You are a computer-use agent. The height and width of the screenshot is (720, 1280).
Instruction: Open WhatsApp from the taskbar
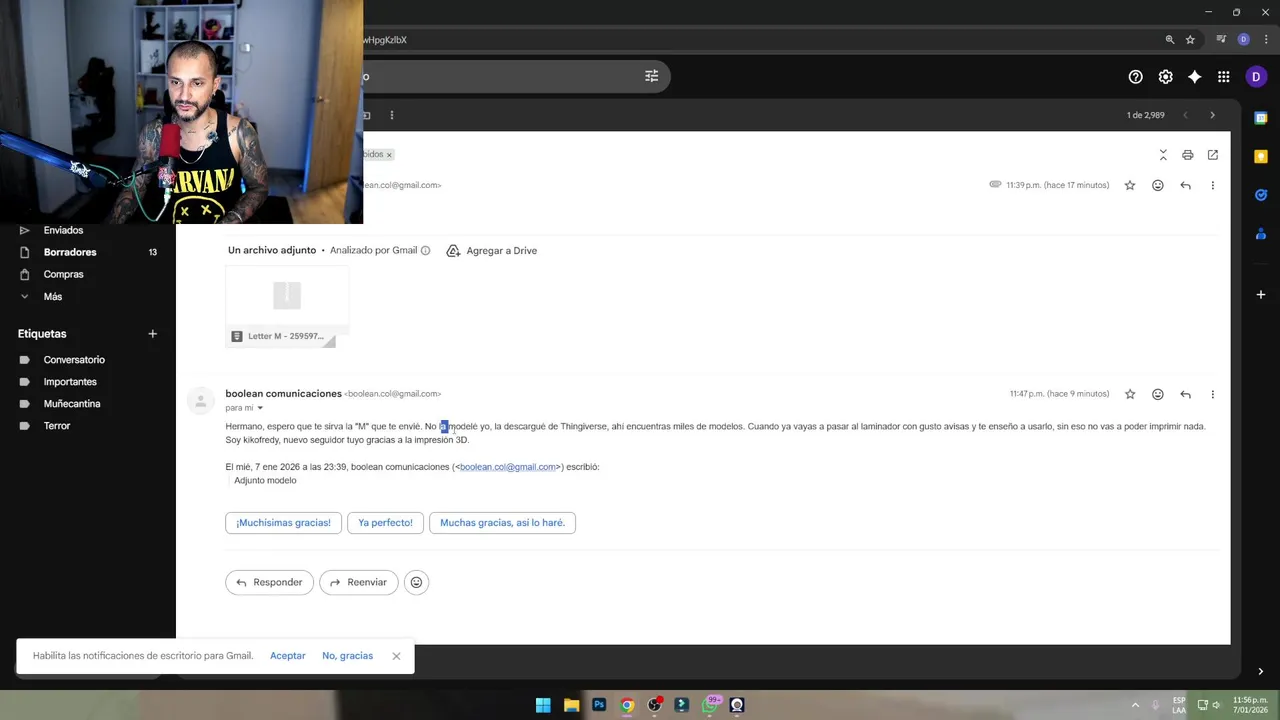pos(710,705)
